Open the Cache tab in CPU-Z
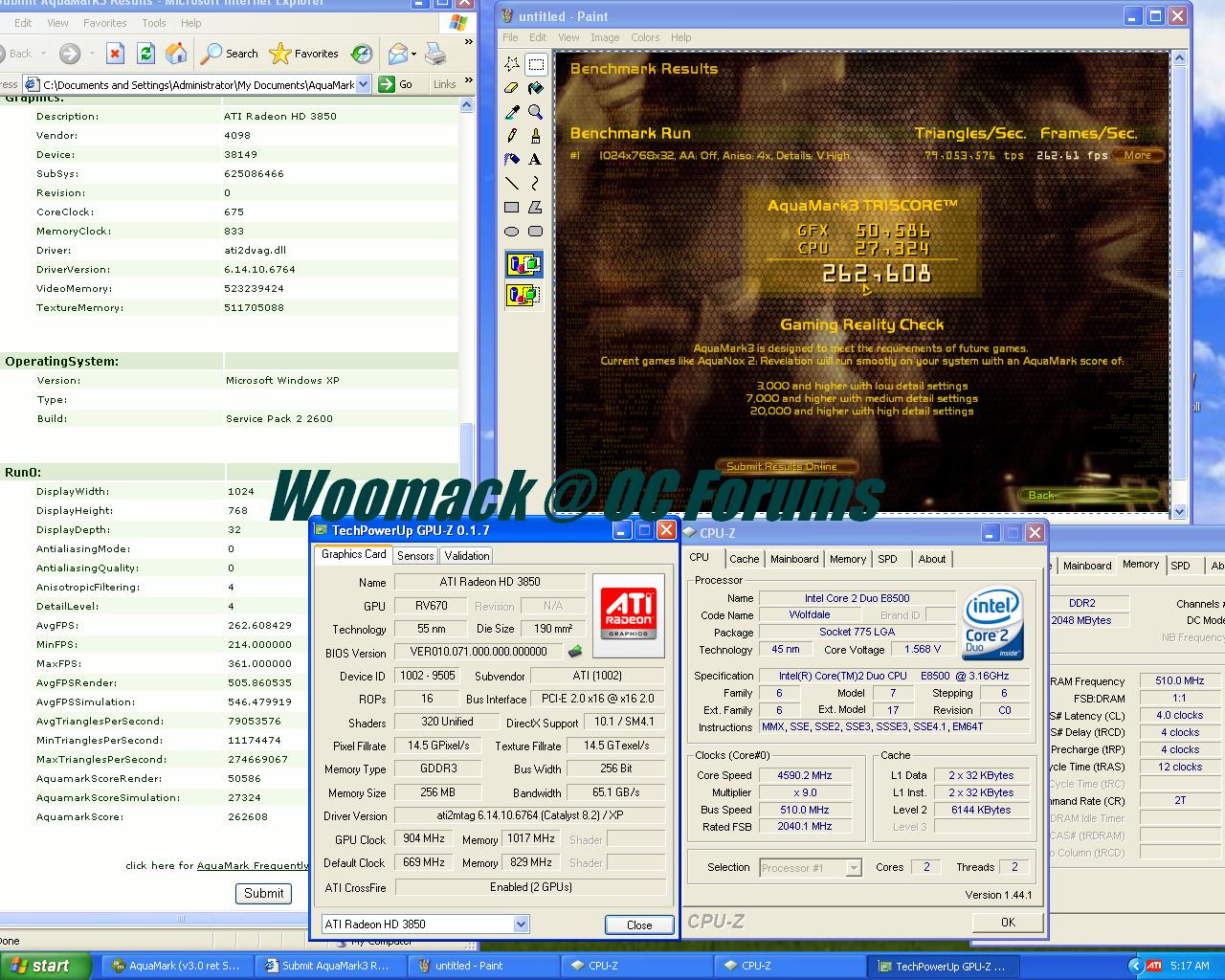 click(744, 559)
